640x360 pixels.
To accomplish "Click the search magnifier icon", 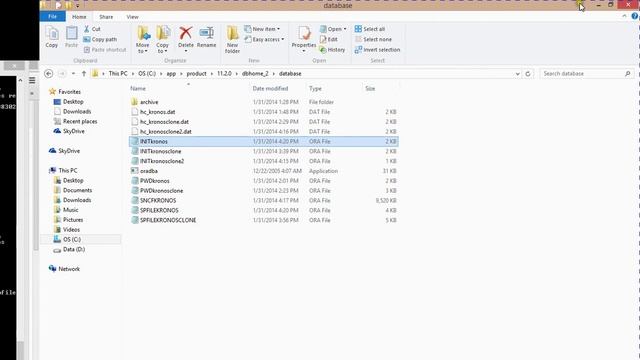I will 628,74.
